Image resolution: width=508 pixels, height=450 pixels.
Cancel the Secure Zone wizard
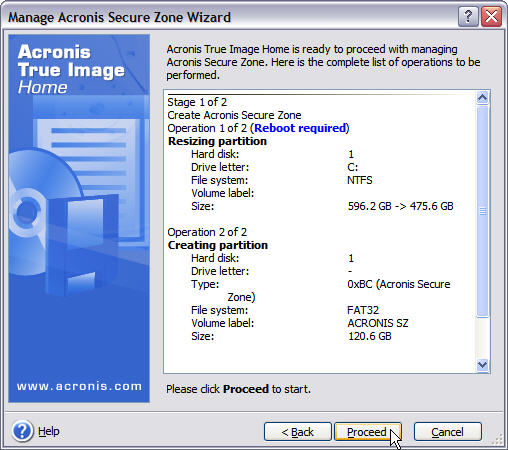click(x=447, y=432)
